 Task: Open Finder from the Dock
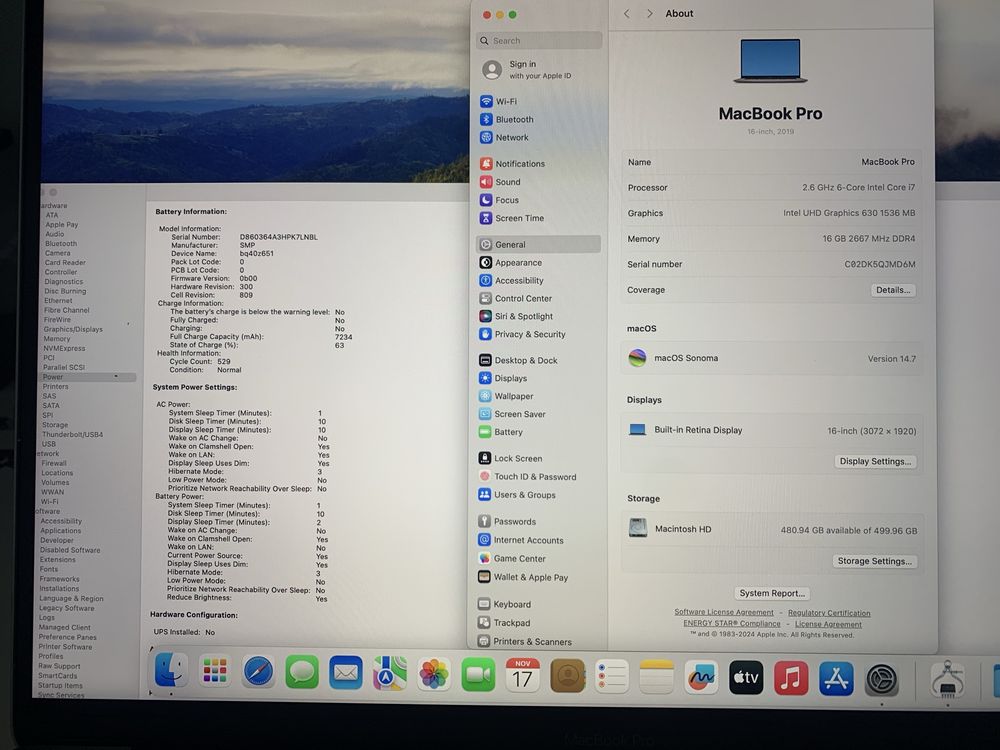pyautogui.click(x=171, y=671)
